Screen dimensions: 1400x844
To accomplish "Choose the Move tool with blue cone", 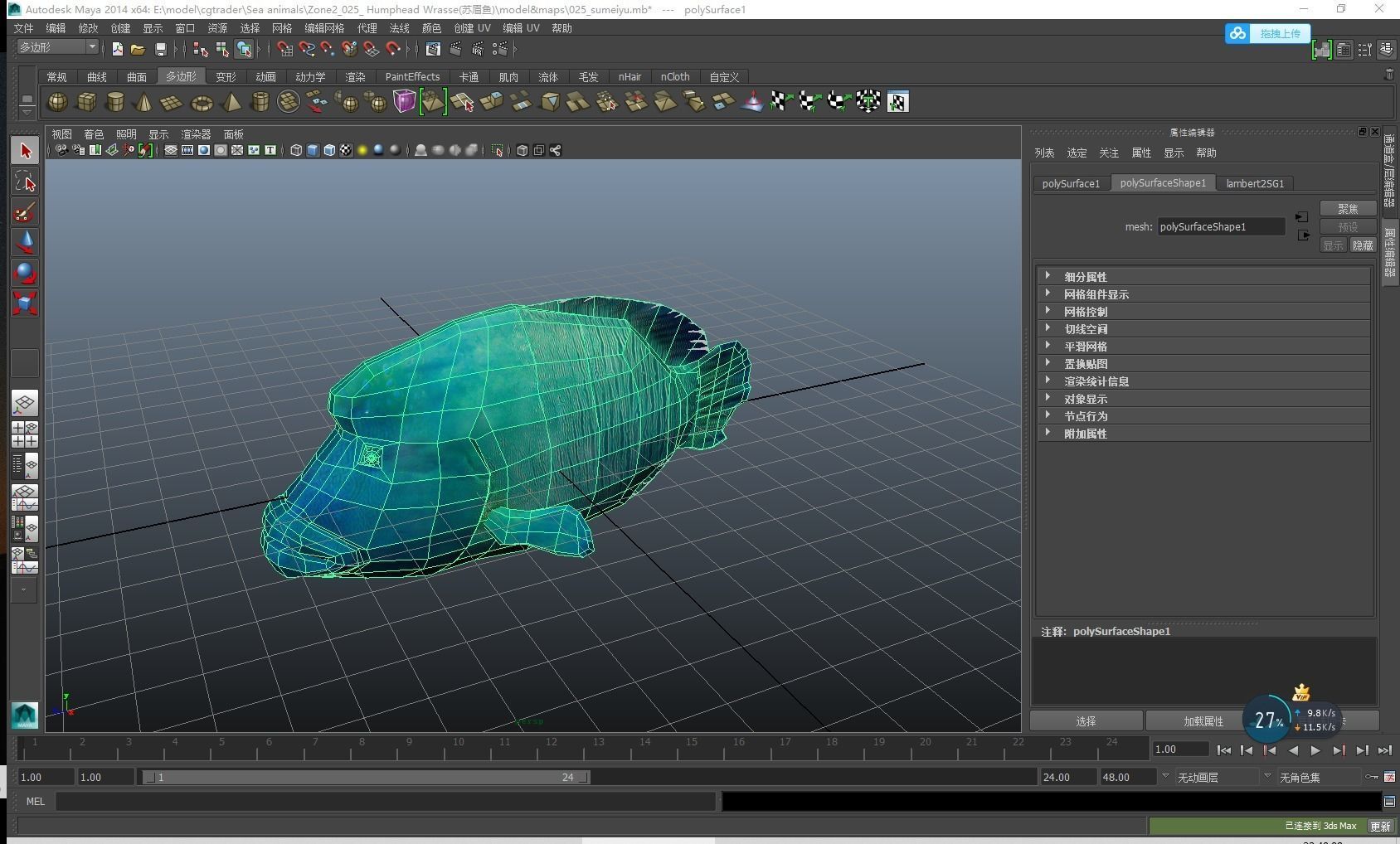I will click(x=25, y=243).
